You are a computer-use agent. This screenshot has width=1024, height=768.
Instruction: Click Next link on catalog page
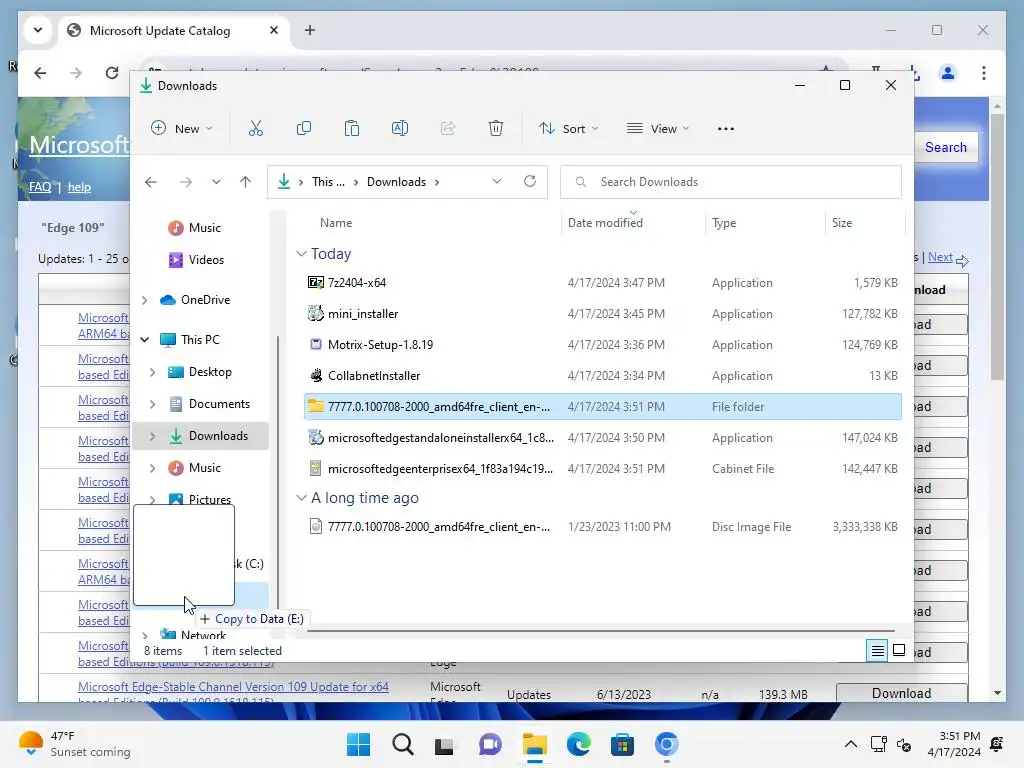pos(940,257)
